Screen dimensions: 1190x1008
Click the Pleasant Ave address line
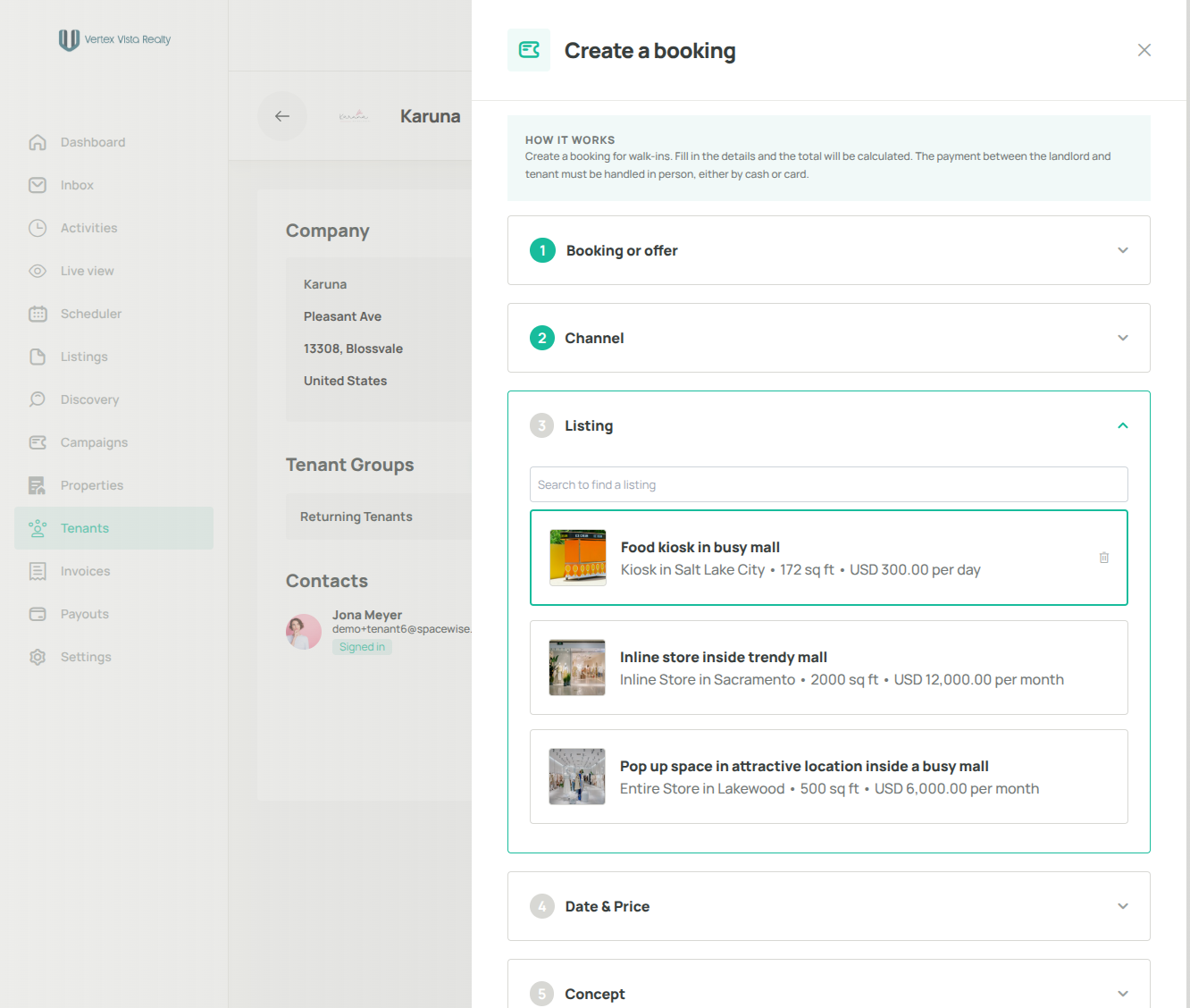(343, 316)
